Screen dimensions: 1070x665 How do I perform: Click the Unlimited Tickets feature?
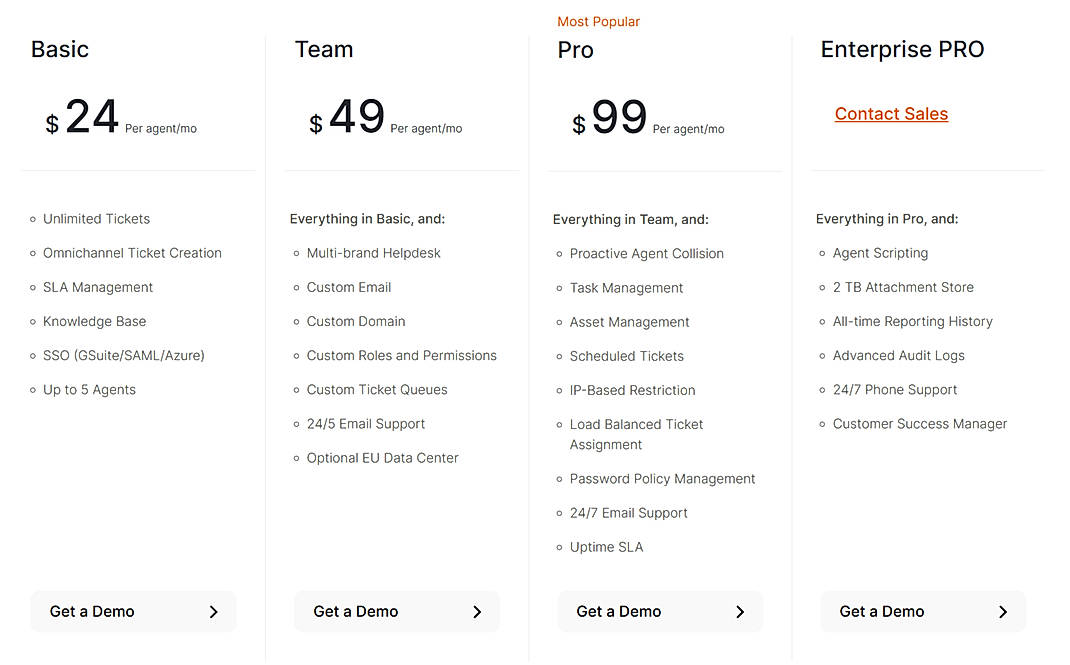click(96, 219)
